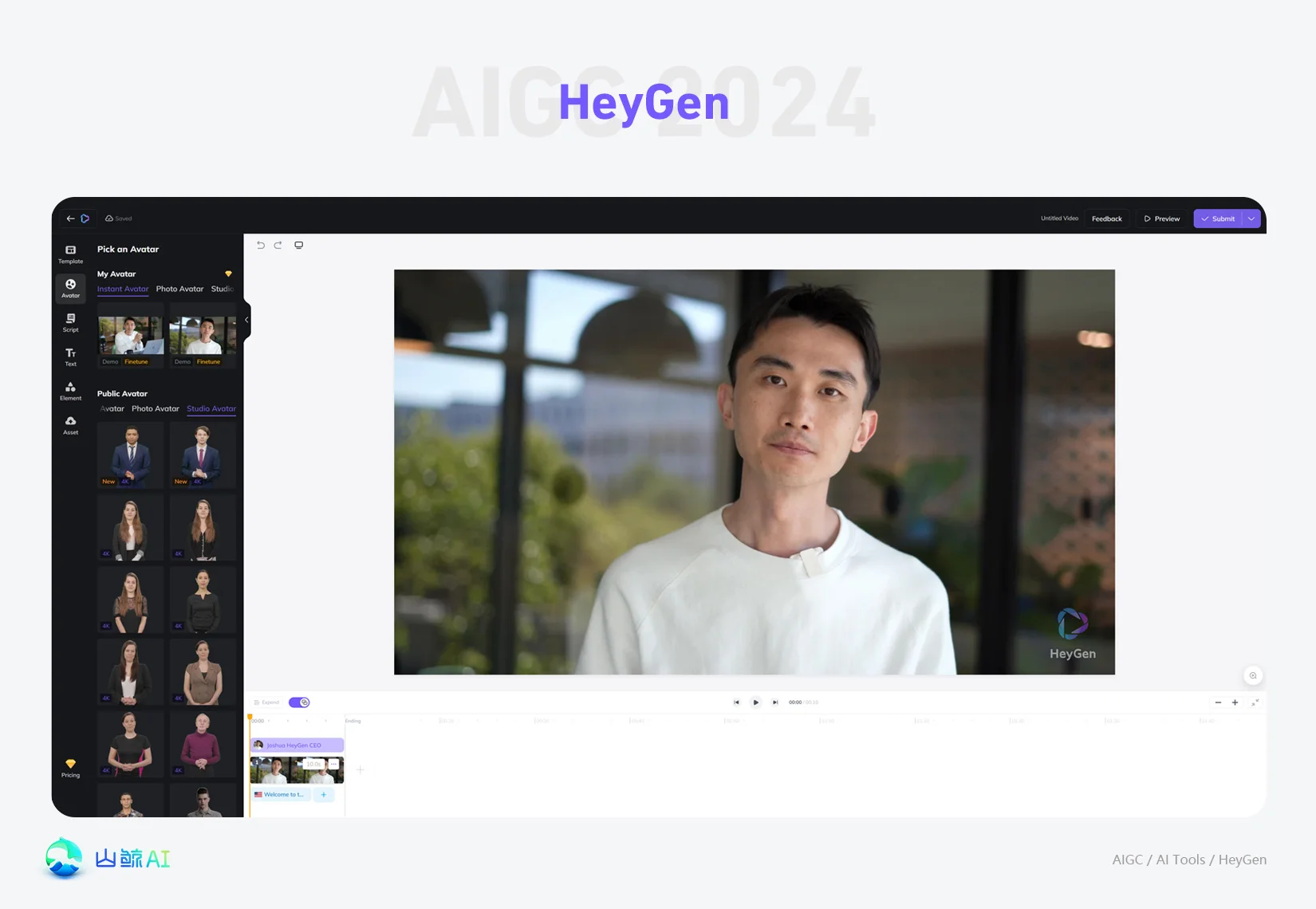
Task: Click the purple Submit button
Action: pyautogui.click(x=1218, y=218)
